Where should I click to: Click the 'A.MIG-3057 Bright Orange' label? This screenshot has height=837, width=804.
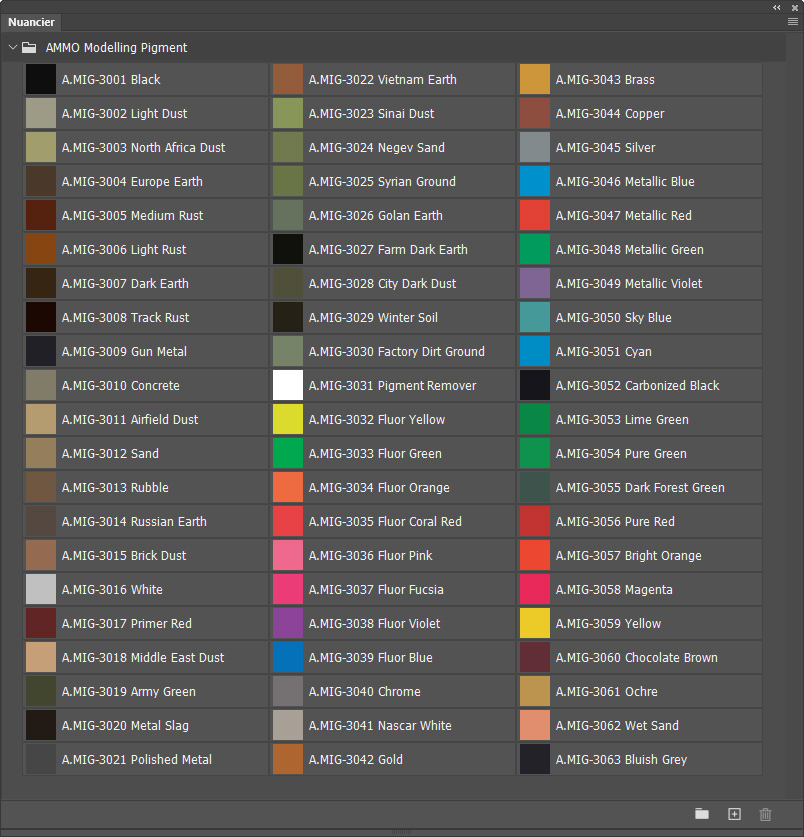[x=628, y=556]
